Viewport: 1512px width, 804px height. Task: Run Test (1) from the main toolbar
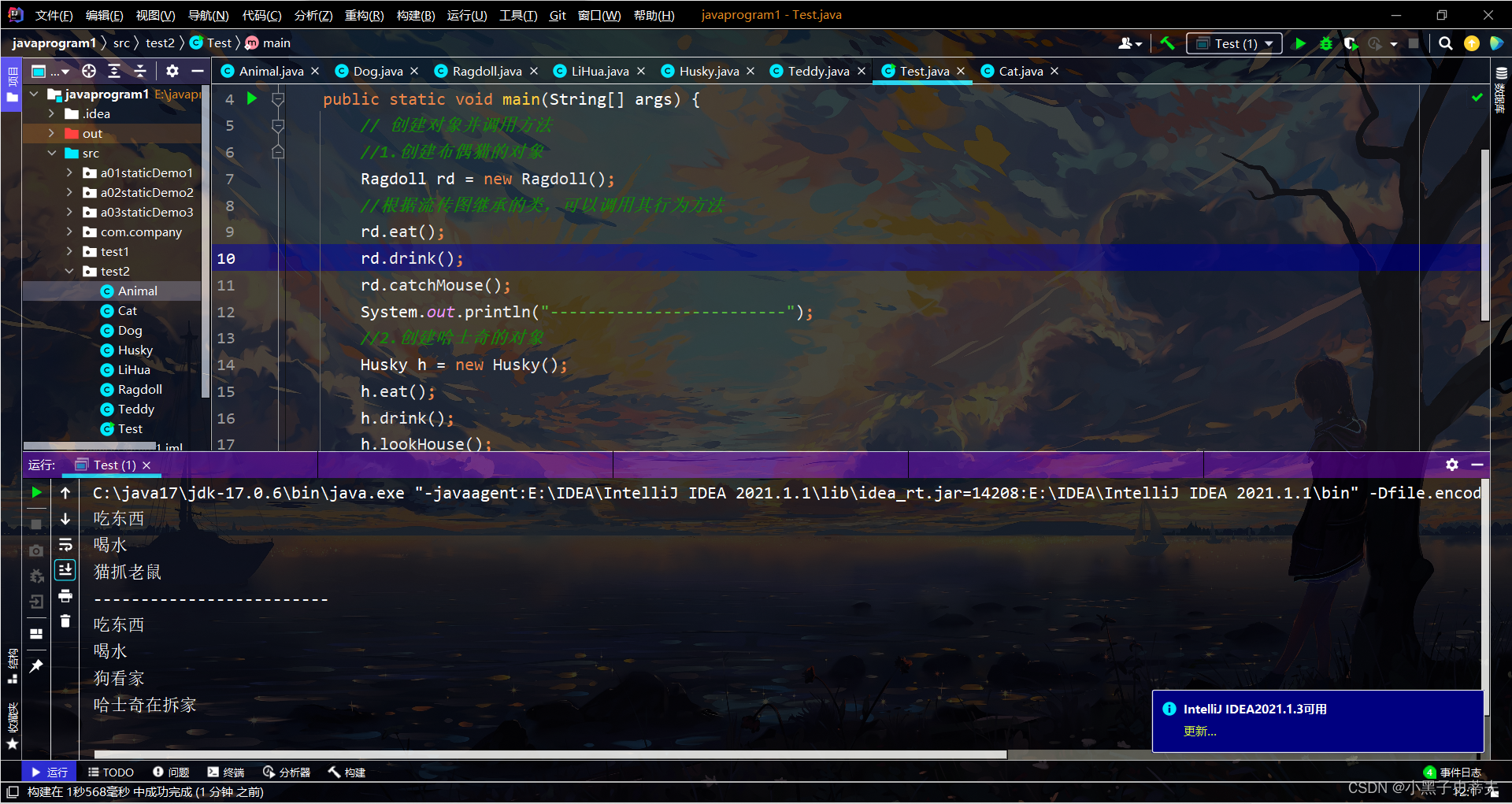tap(1300, 43)
